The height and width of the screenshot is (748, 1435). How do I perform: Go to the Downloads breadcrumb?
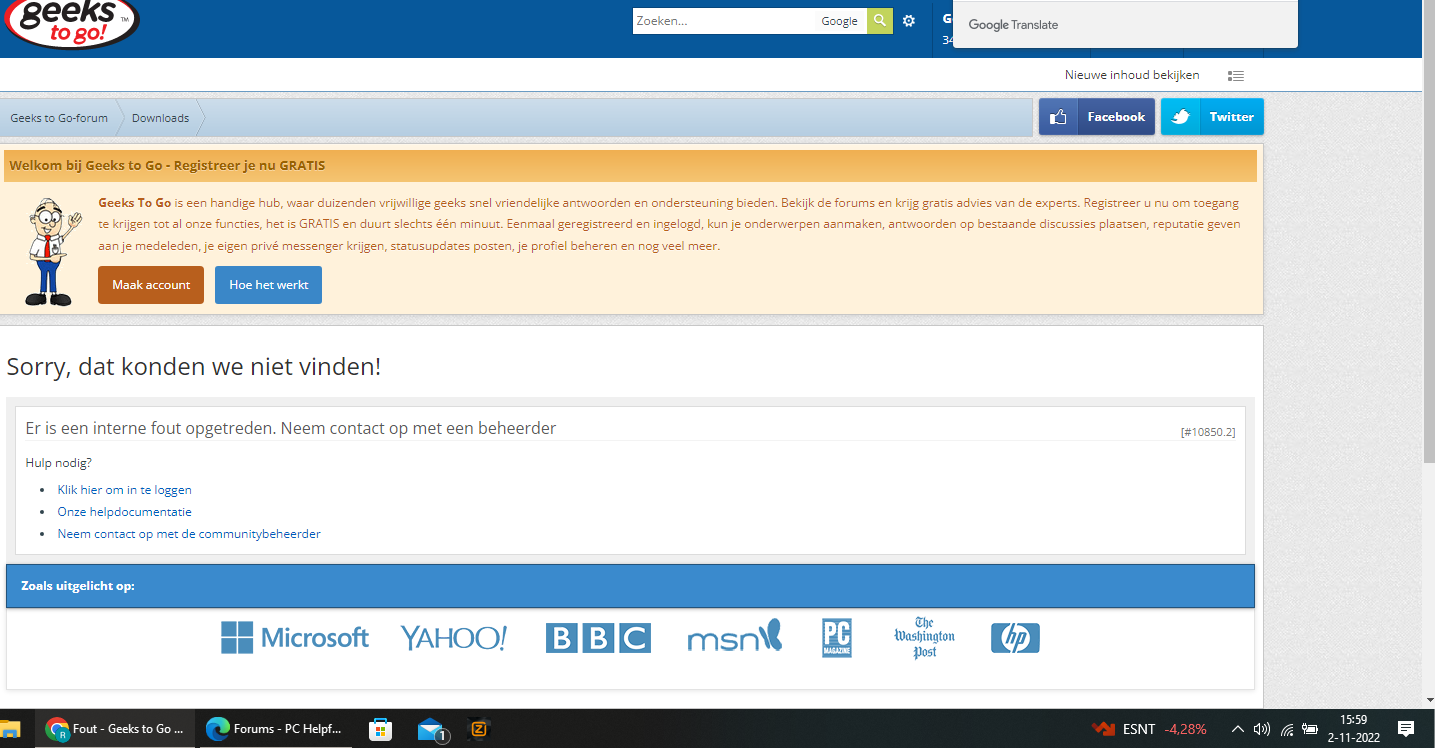[160, 118]
